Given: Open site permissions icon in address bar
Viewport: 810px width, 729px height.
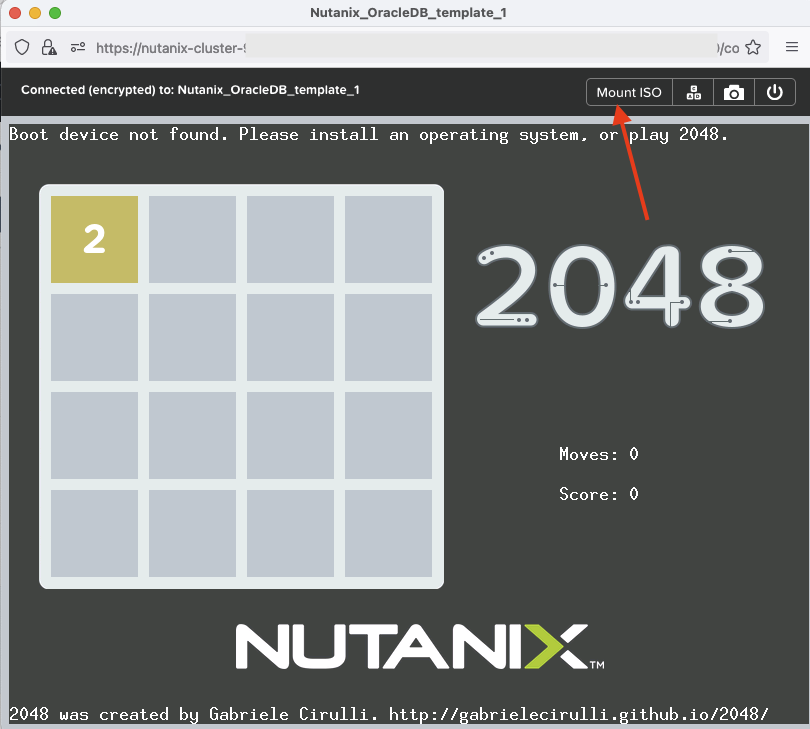Looking at the screenshot, I should [x=78, y=48].
